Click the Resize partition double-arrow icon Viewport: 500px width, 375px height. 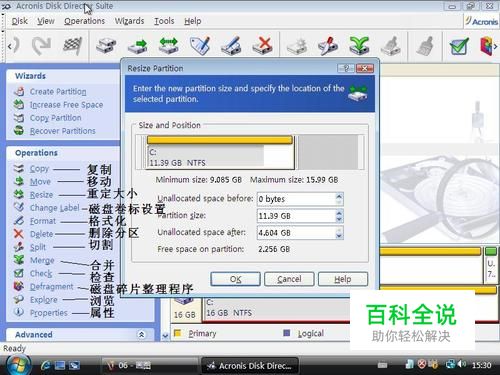pyautogui.click(x=168, y=46)
